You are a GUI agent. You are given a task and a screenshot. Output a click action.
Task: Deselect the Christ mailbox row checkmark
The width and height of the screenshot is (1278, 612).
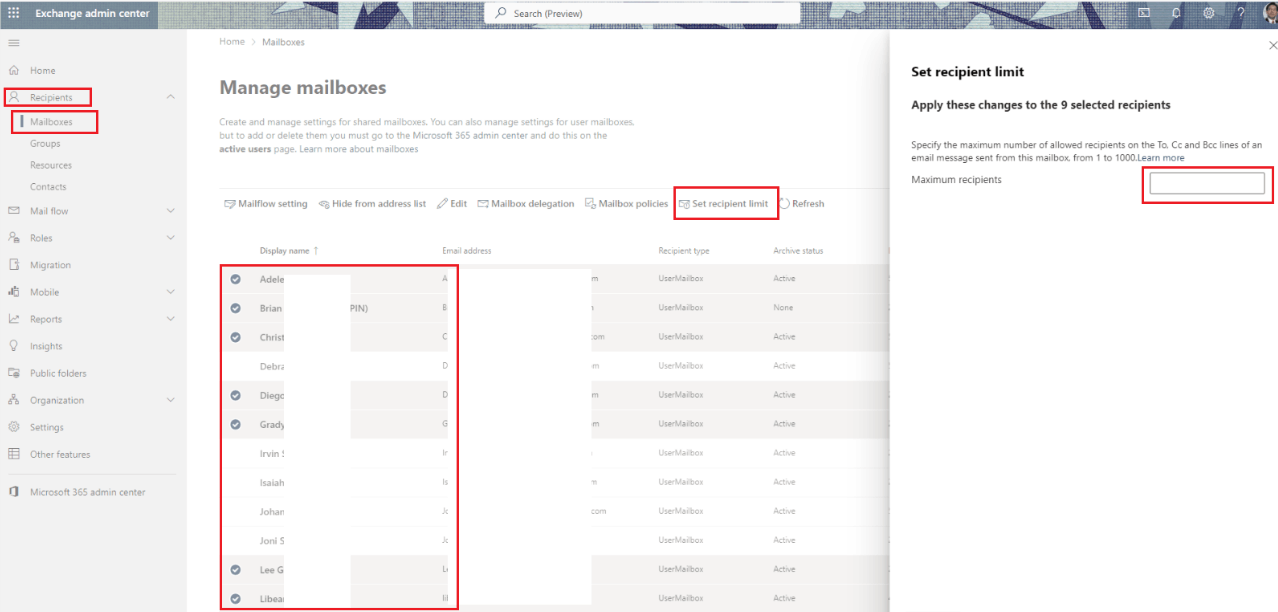(236, 337)
